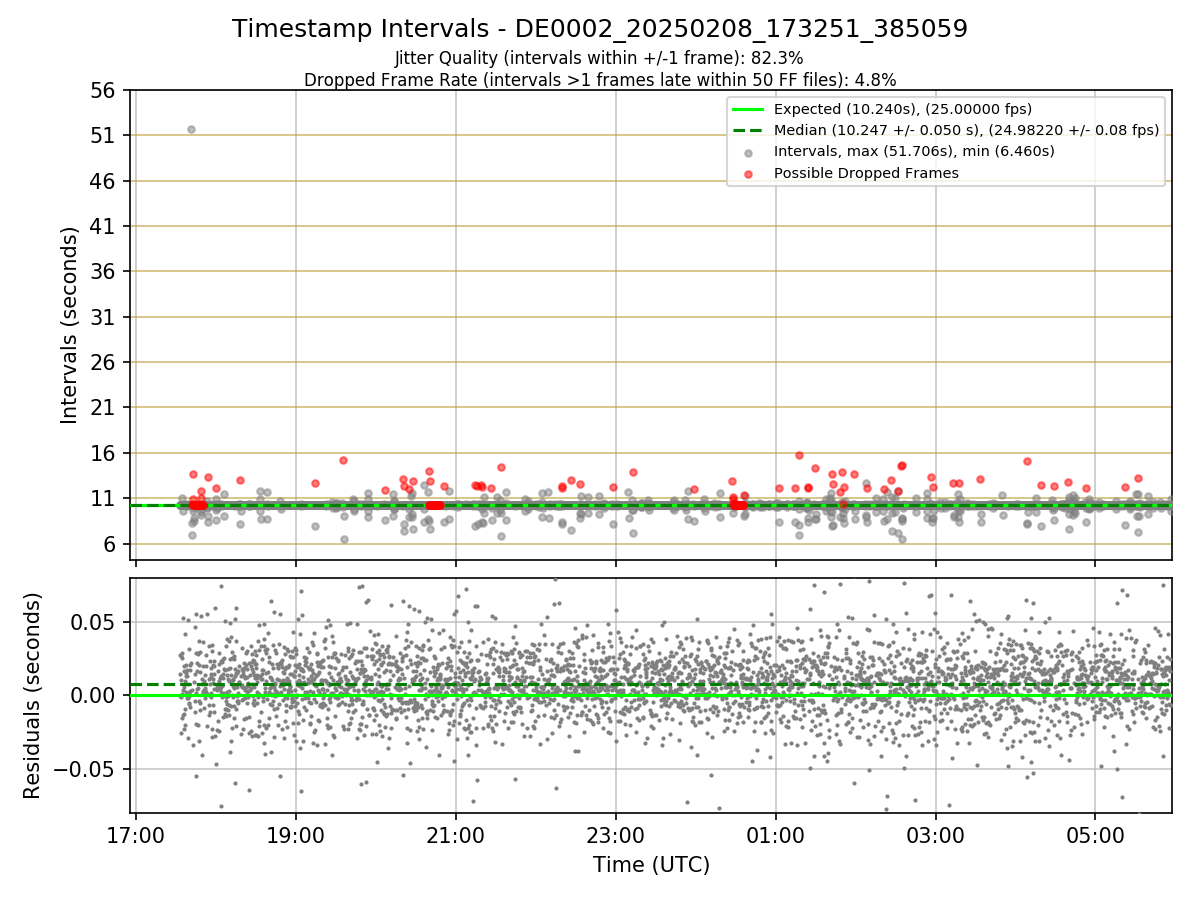Click the outlier point near 51 seconds

[x=191, y=129]
